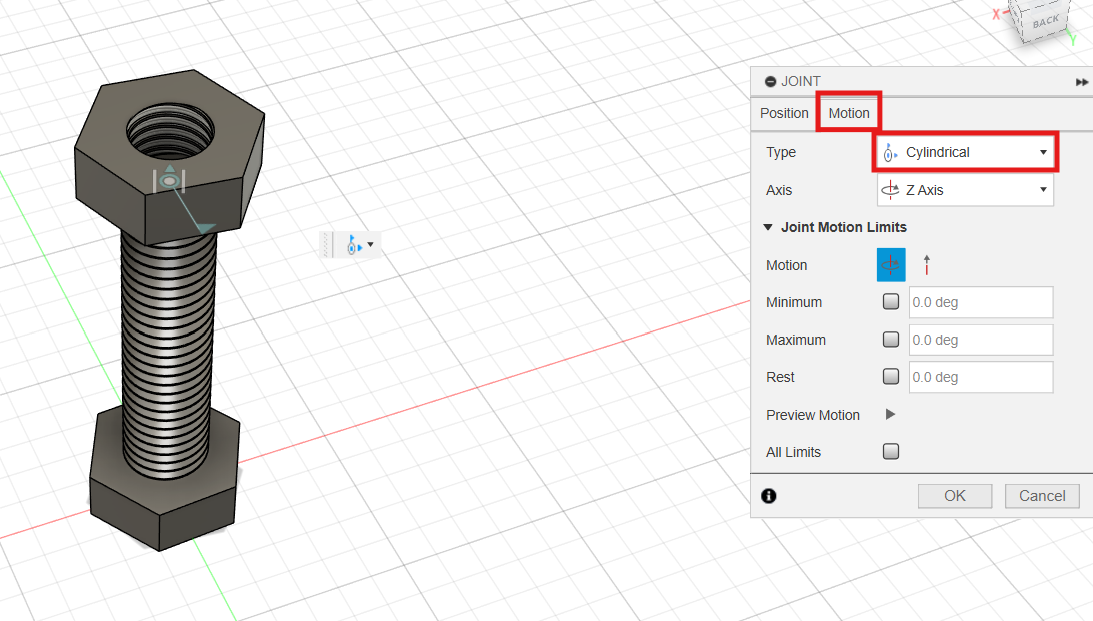Switch to the Motion tab
Viewport: 1093px width, 621px height.
tap(848, 113)
